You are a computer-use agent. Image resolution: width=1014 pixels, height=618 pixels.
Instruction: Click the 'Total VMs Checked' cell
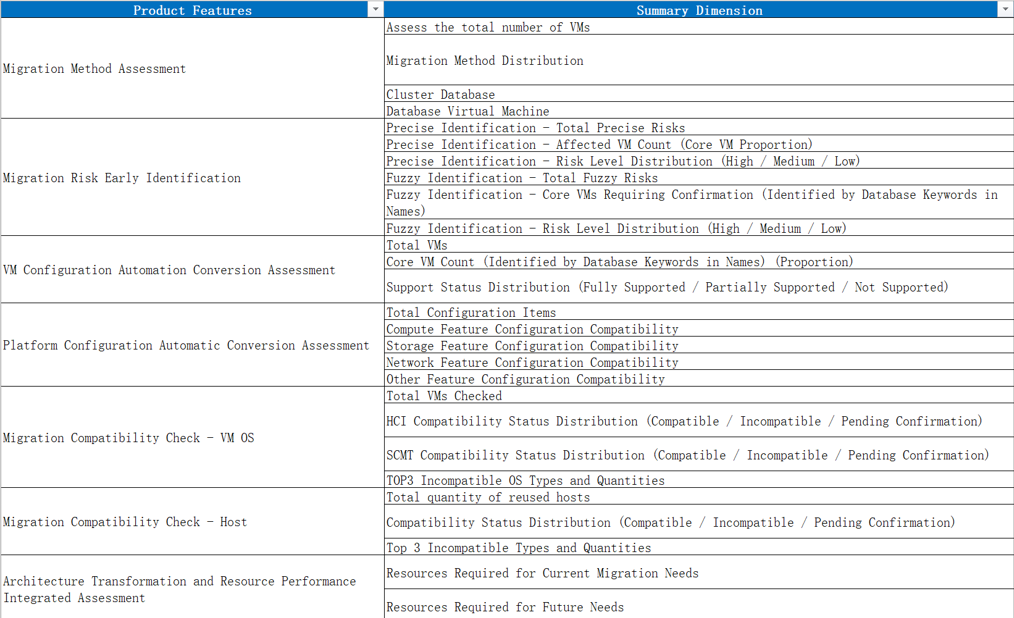coord(699,396)
